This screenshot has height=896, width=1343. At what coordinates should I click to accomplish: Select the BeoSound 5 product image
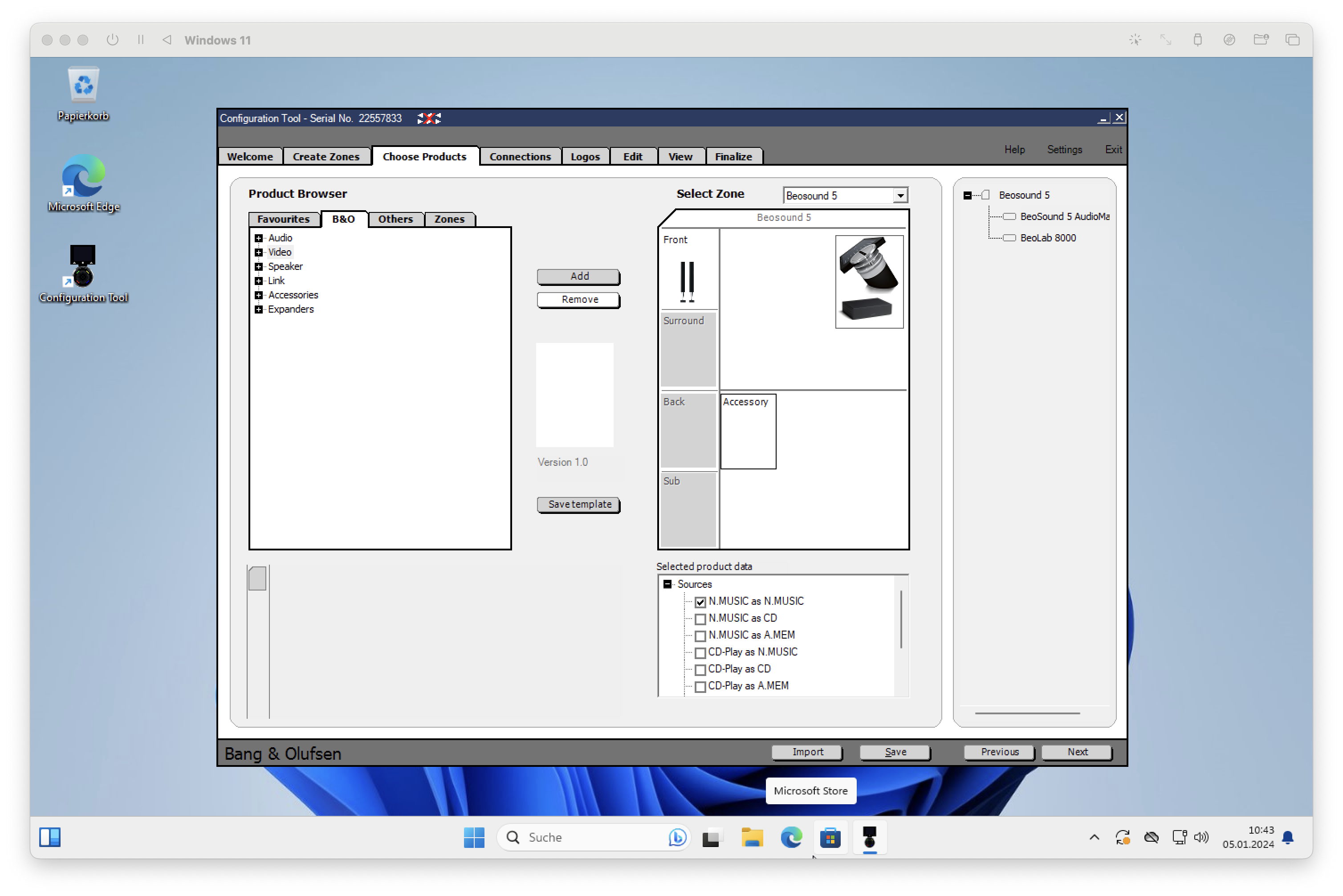click(x=869, y=282)
